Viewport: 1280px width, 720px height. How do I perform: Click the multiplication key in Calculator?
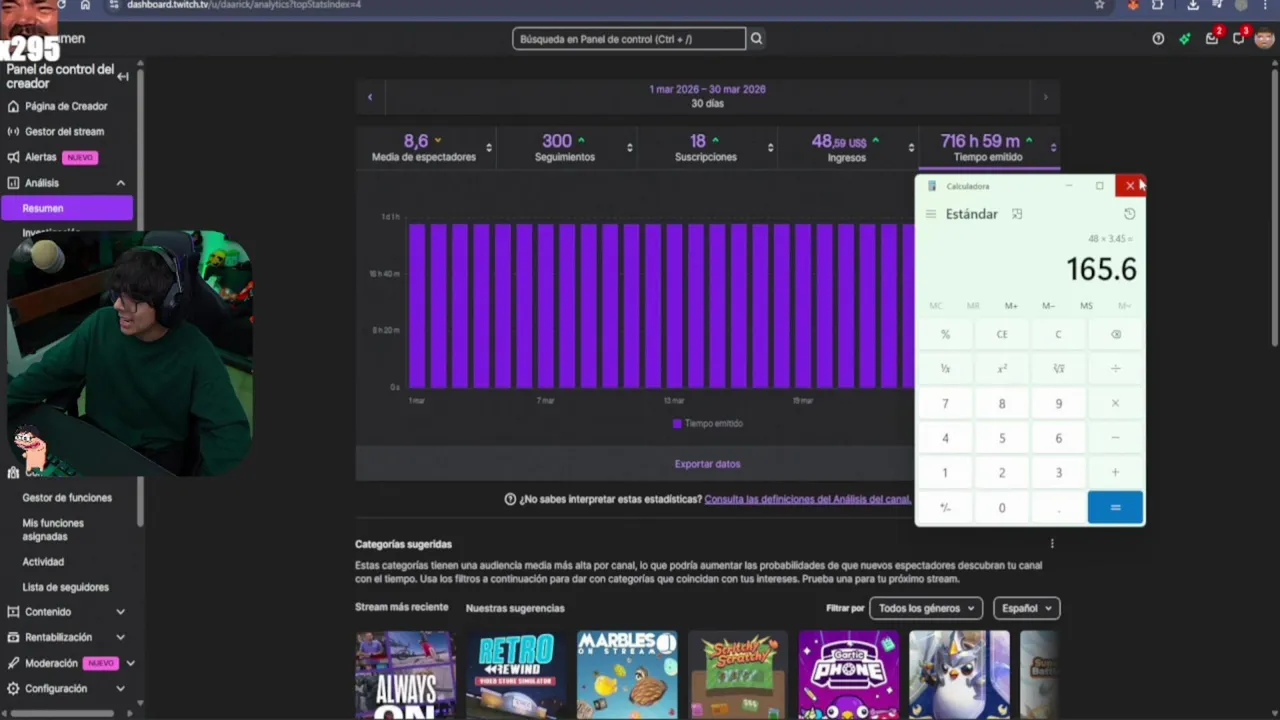(x=1116, y=404)
